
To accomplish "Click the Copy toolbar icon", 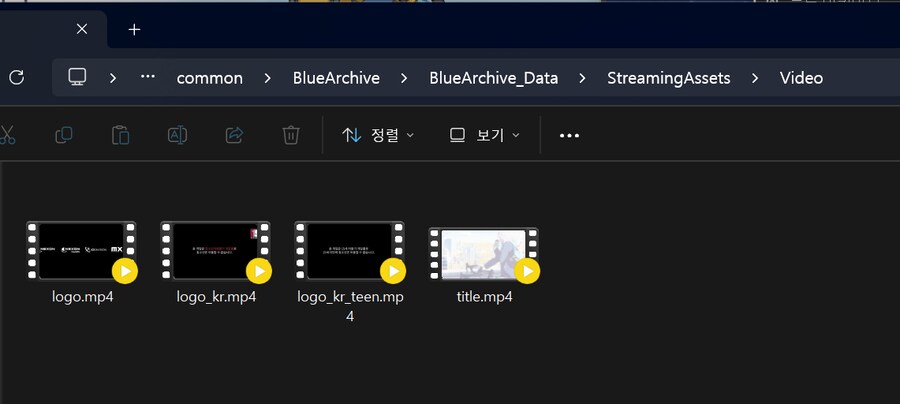I will click(x=64, y=135).
